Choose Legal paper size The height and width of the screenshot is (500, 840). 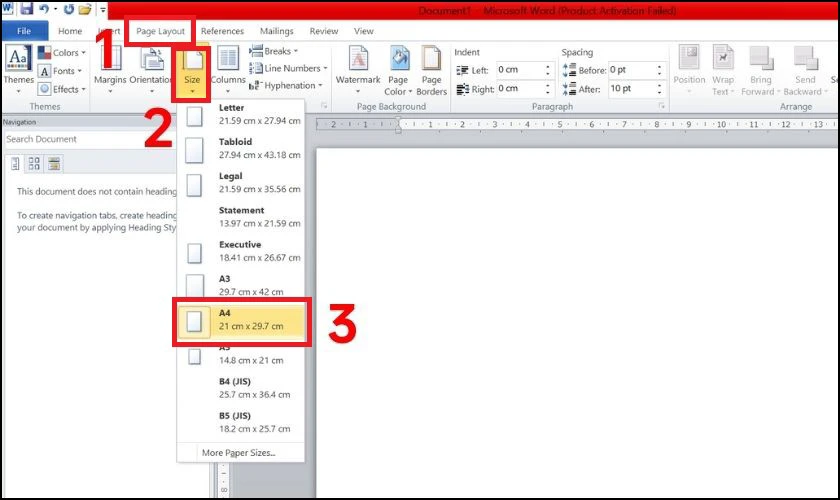(x=241, y=183)
